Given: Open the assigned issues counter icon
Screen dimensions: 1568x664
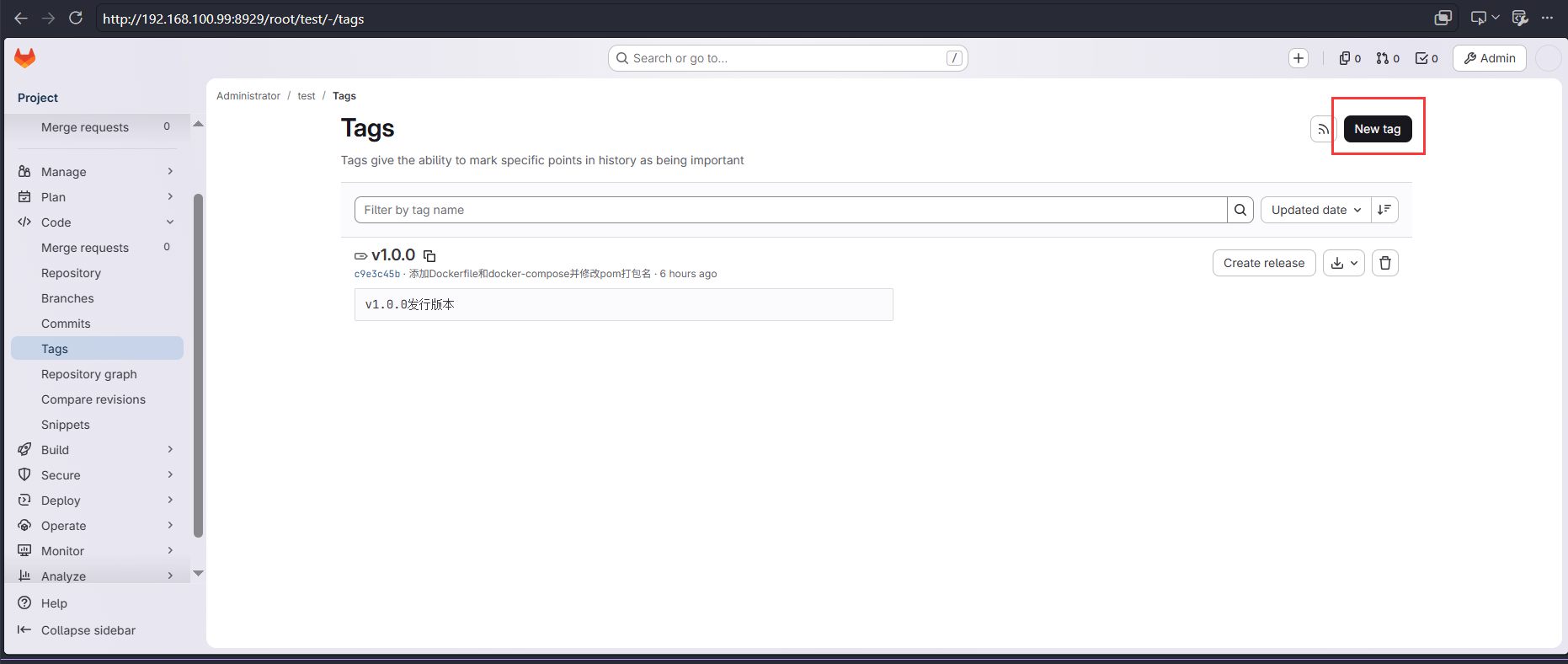Looking at the screenshot, I should tap(1350, 58).
